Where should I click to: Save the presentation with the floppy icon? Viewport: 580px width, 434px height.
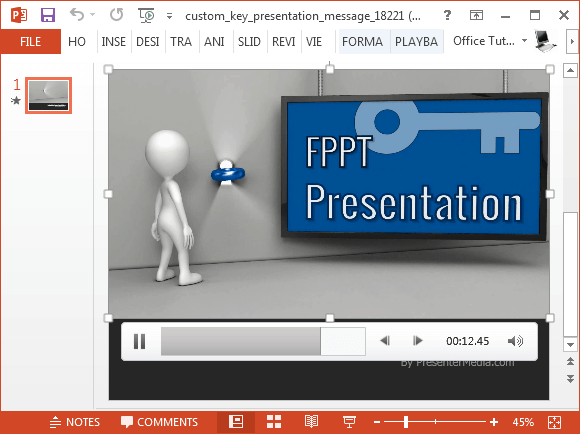click(x=48, y=16)
